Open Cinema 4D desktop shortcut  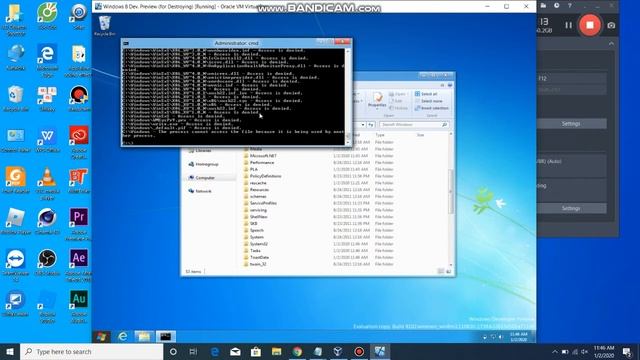click(x=47, y=222)
